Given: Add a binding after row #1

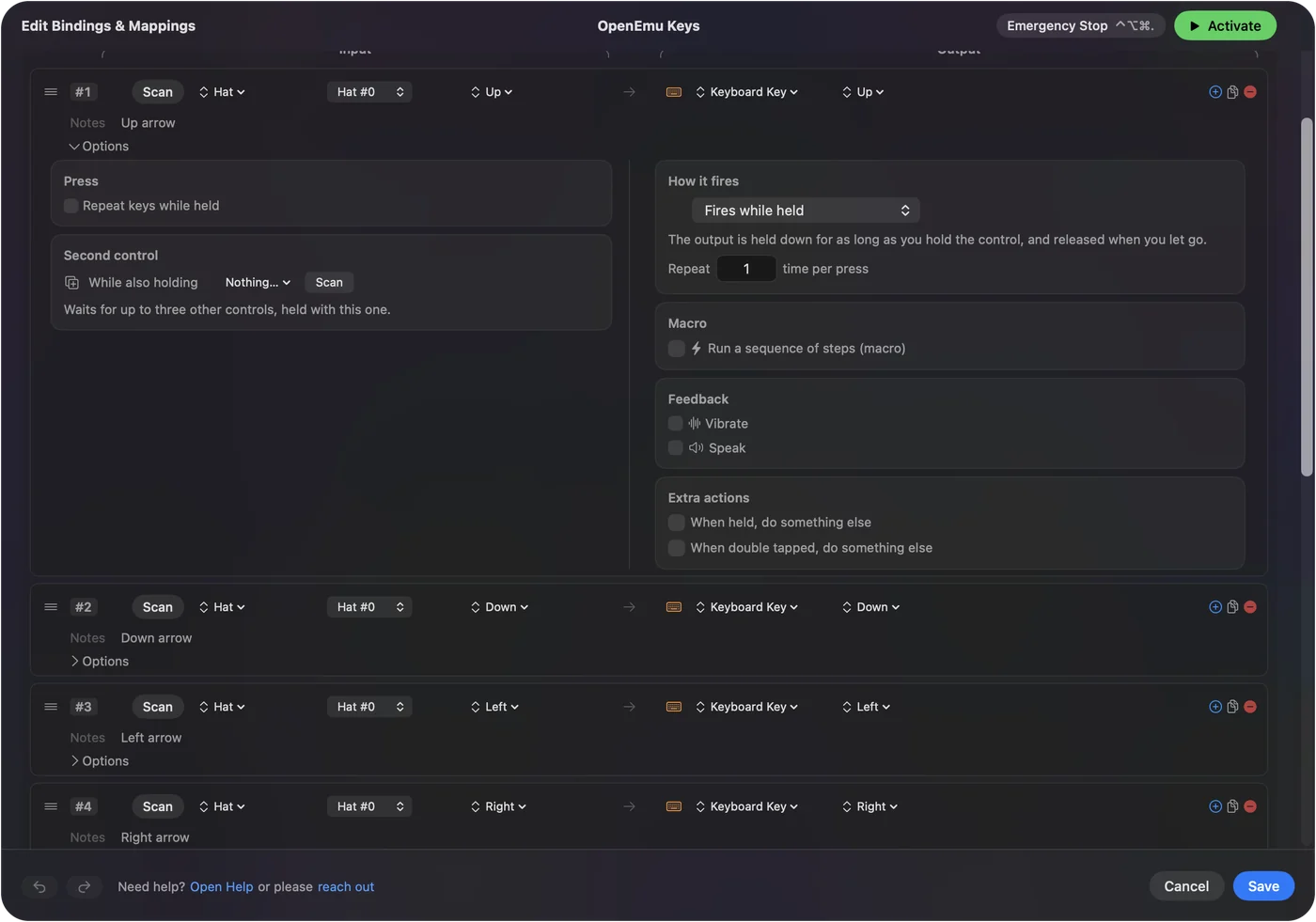Looking at the screenshot, I should coord(1215,92).
